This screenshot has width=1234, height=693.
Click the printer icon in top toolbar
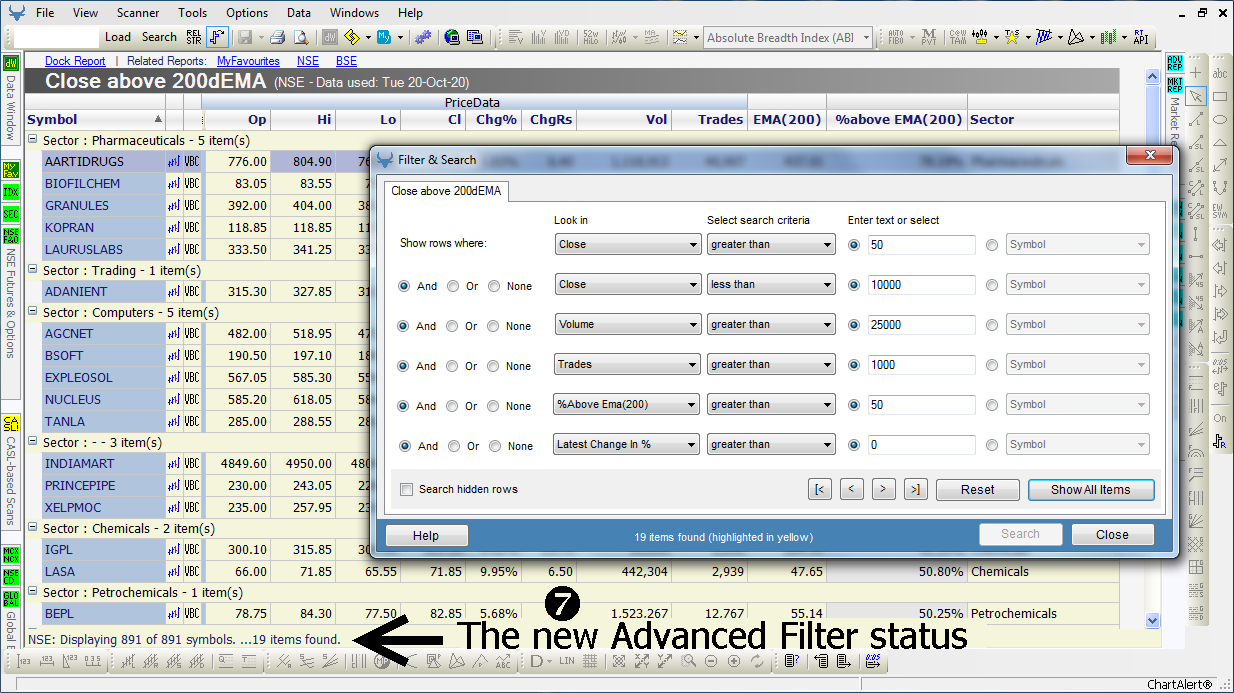(x=279, y=37)
